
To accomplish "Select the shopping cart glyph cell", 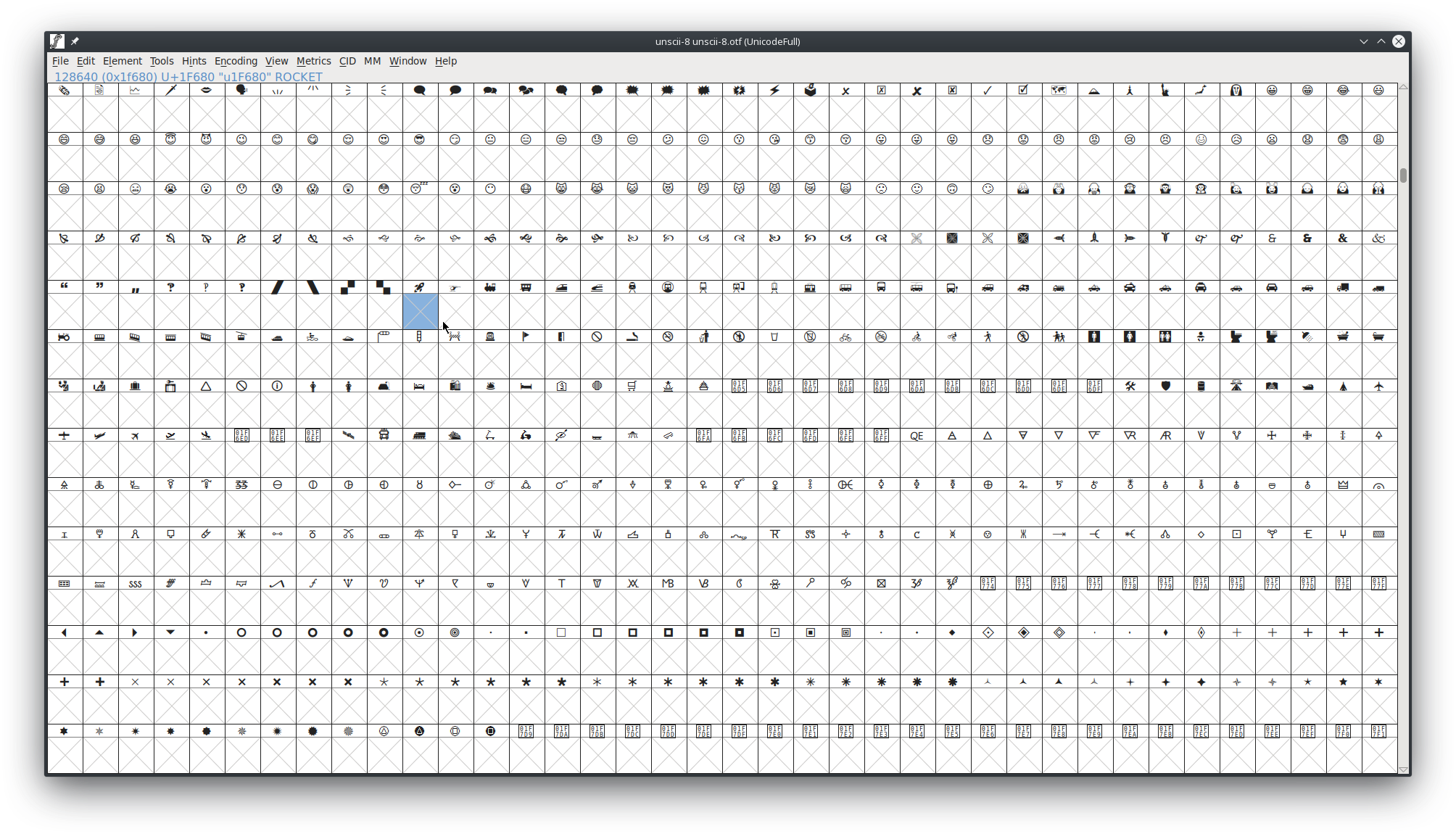I will 632,387.
